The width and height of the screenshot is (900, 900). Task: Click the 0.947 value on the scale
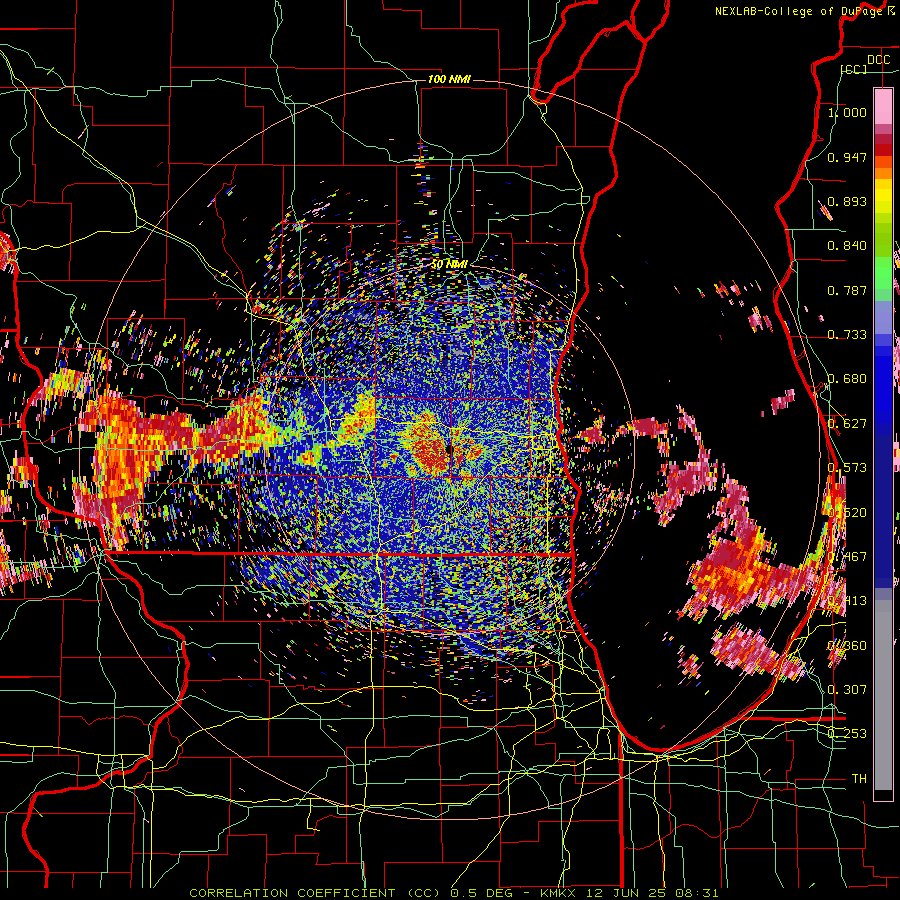[847, 157]
